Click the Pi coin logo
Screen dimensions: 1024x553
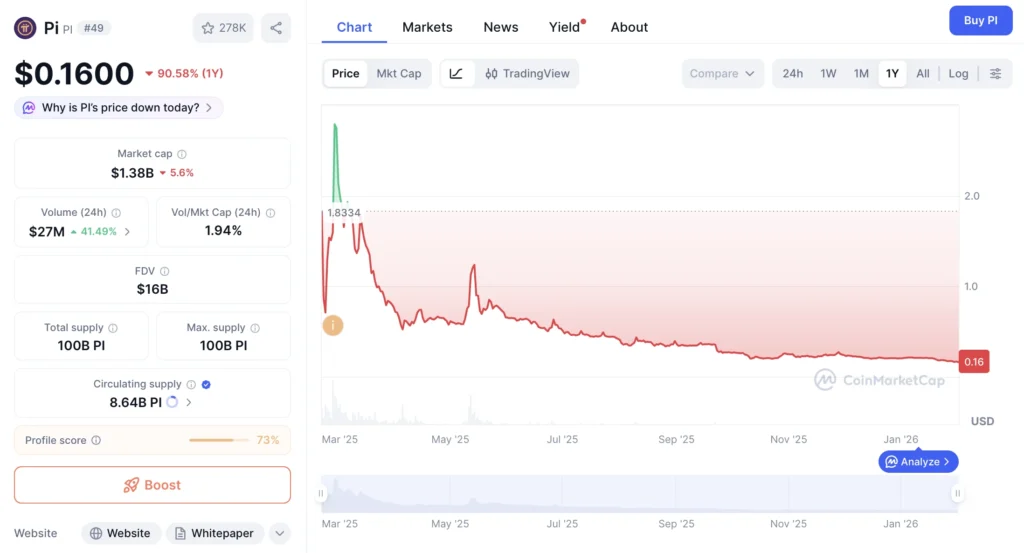[x=26, y=28]
